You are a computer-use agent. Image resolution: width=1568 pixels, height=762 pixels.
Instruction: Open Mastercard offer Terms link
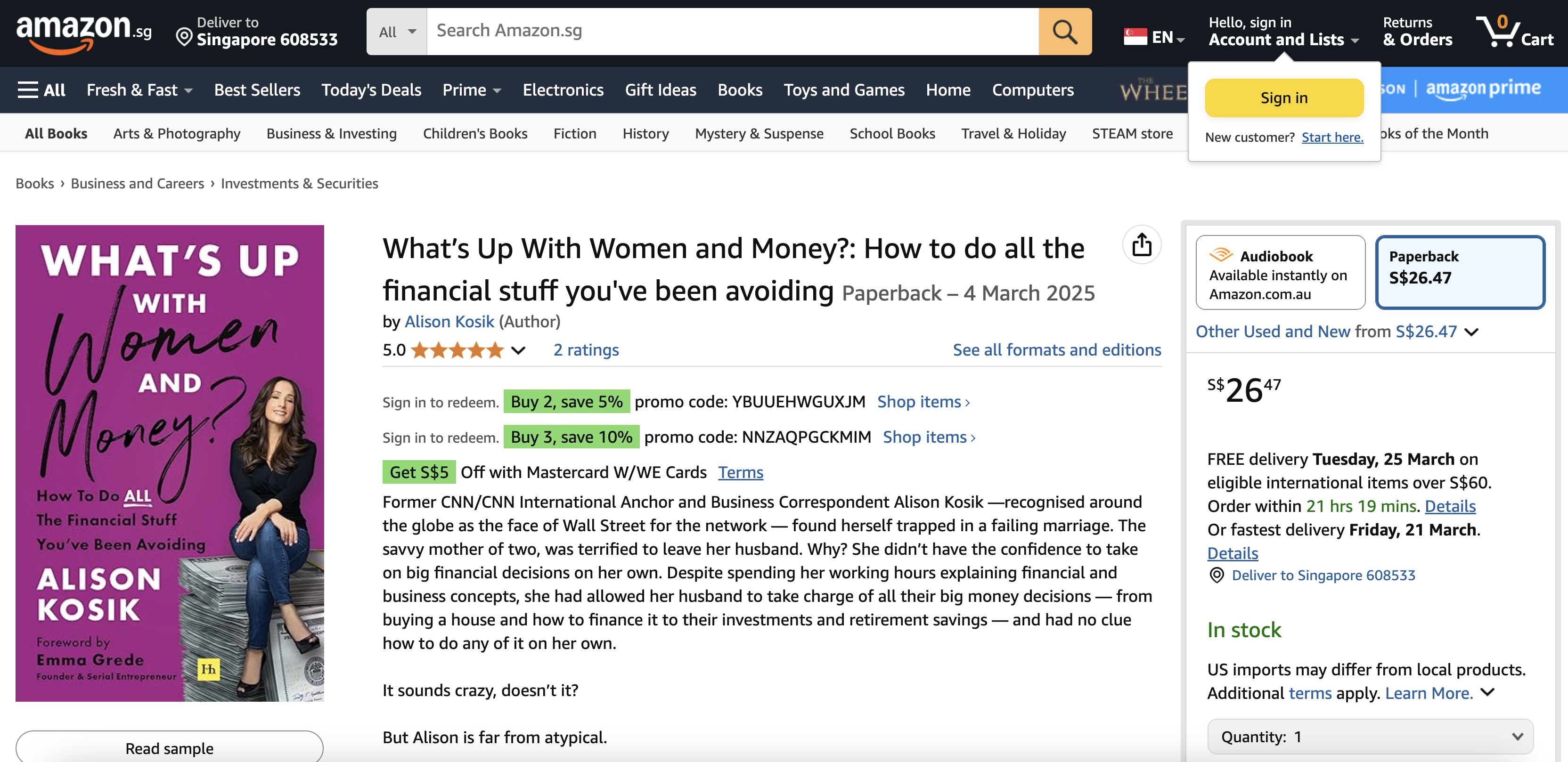pyautogui.click(x=740, y=472)
